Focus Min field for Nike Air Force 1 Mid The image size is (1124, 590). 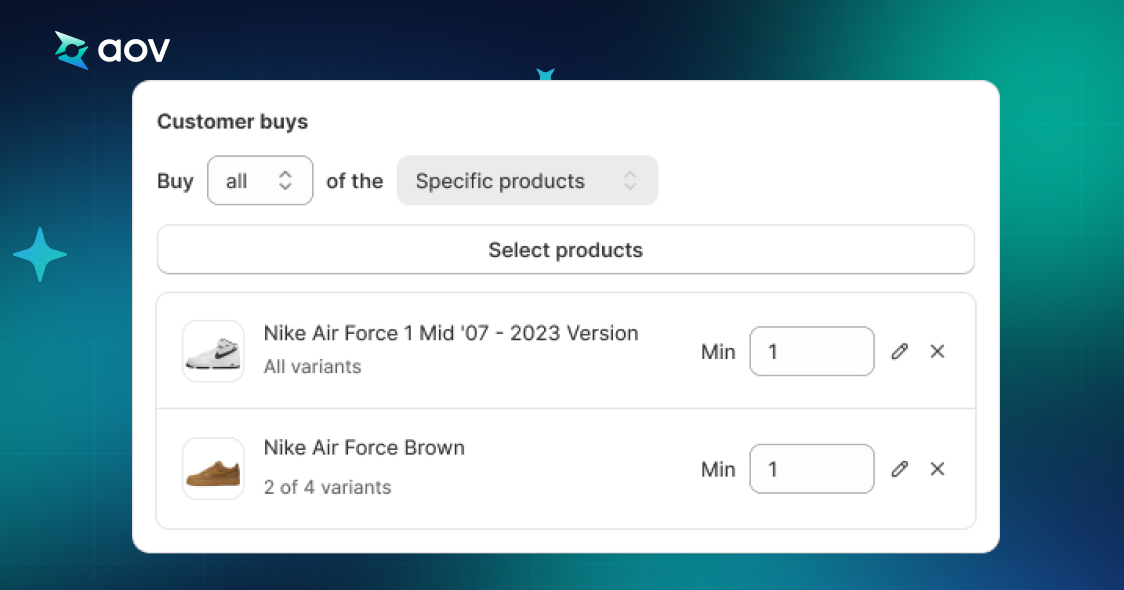[x=811, y=351]
